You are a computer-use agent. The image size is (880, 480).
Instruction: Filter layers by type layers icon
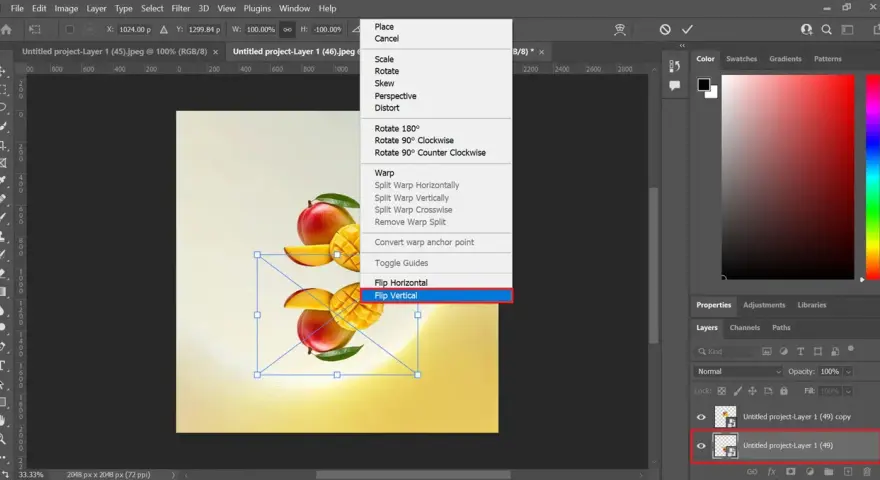800,351
